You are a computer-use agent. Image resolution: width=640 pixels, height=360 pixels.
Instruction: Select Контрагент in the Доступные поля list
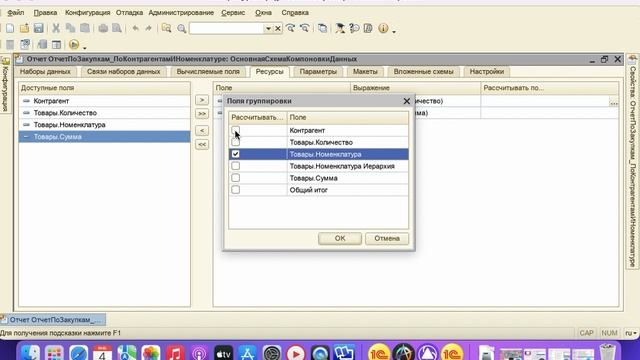104,101
